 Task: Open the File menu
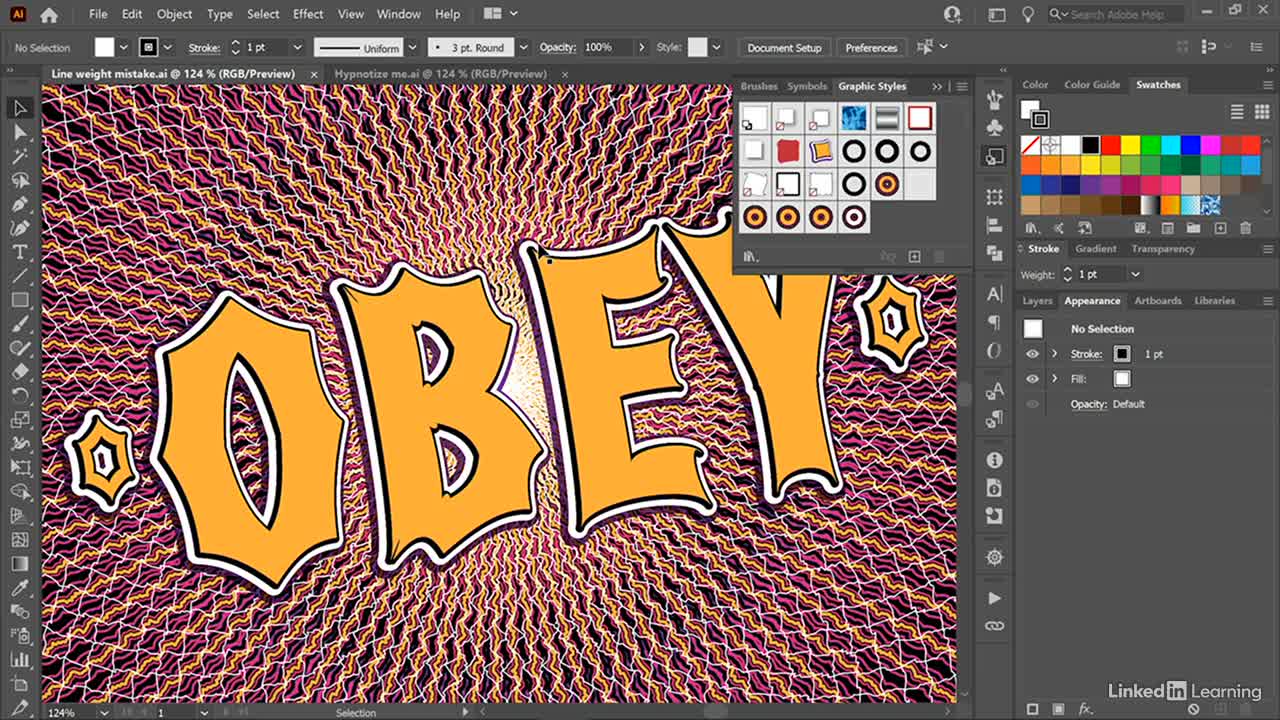98,14
